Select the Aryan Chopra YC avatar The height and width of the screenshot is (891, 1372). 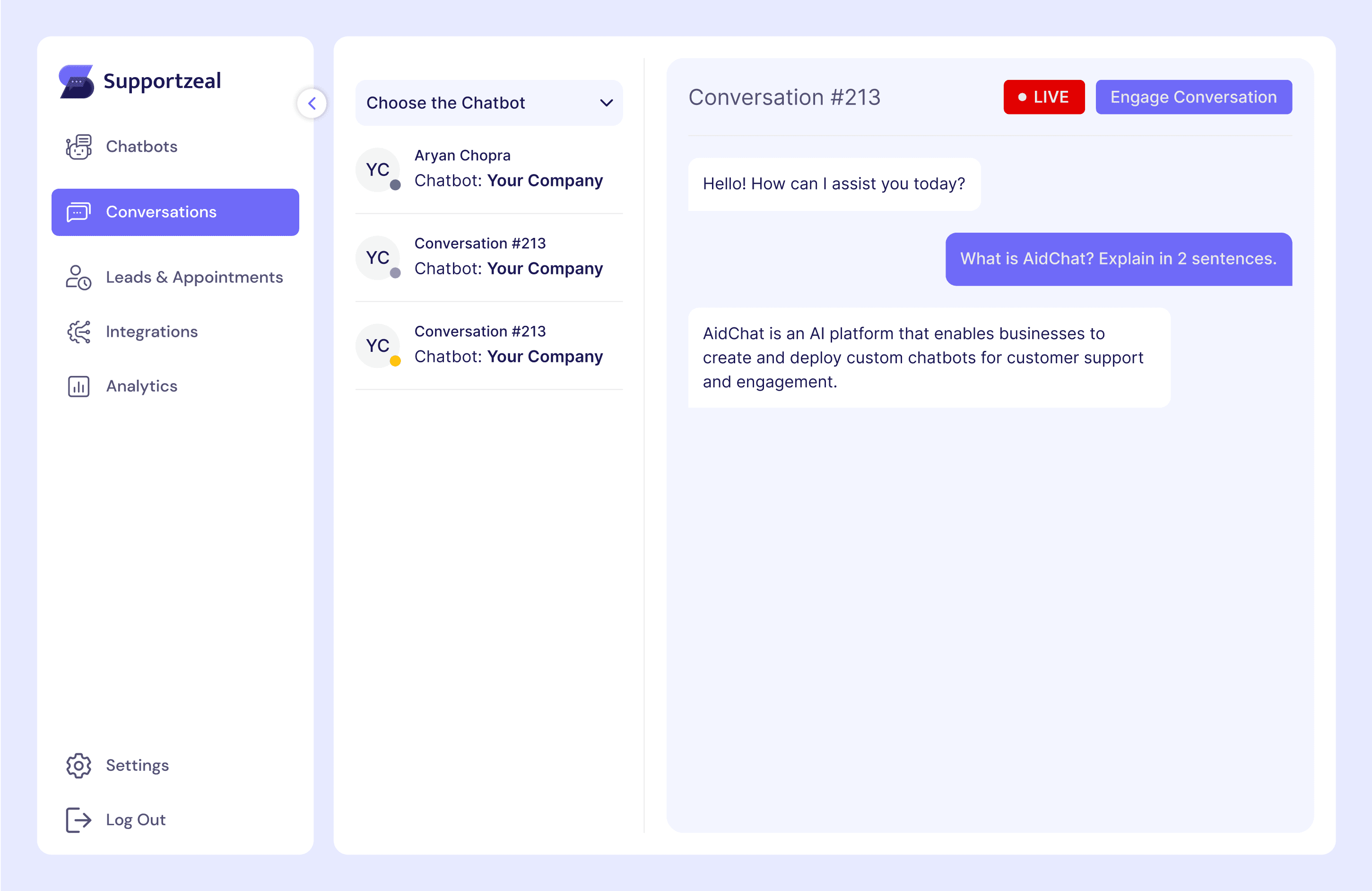click(378, 170)
